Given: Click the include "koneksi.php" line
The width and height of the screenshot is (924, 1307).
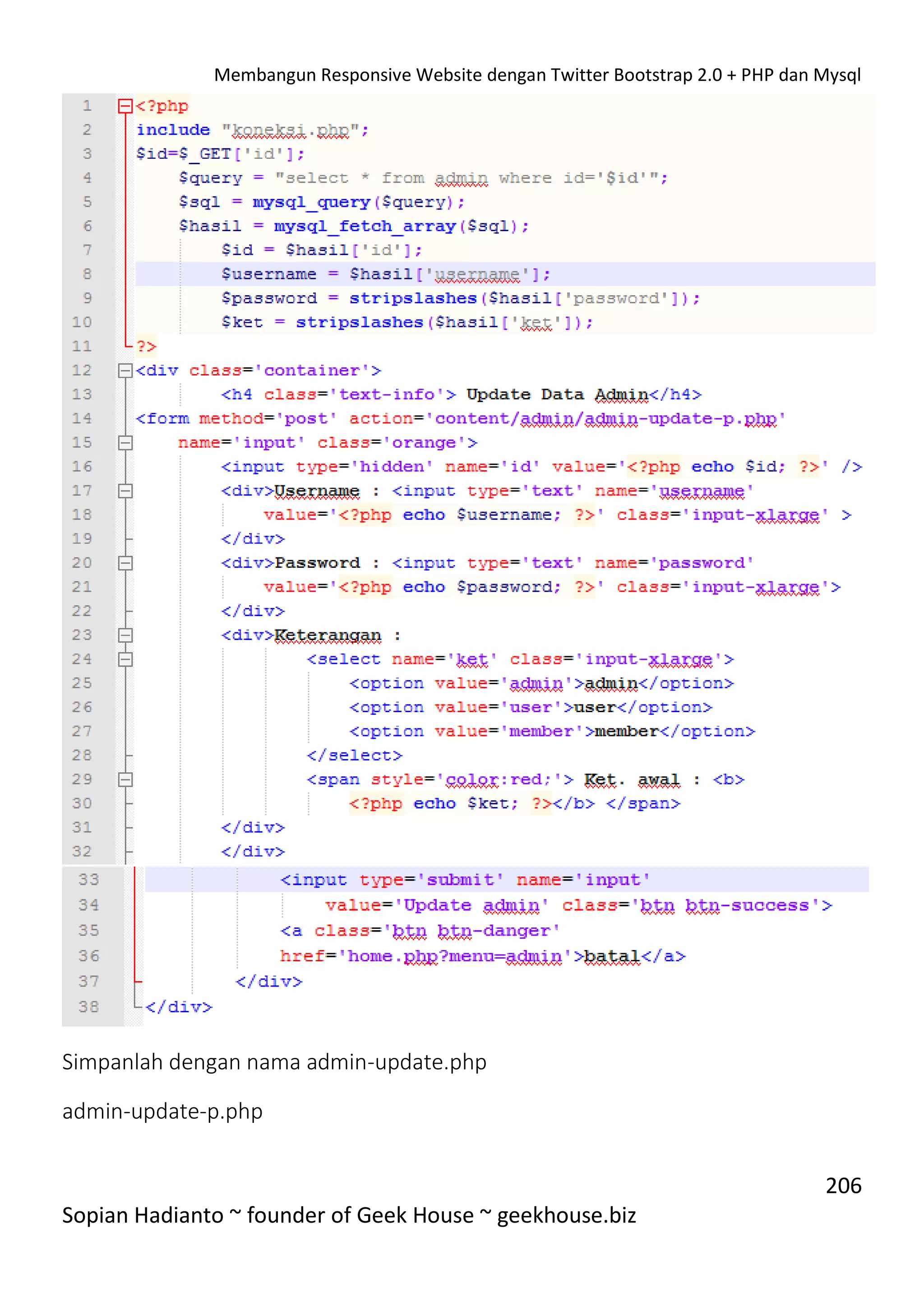Looking at the screenshot, I should point(253,130).
